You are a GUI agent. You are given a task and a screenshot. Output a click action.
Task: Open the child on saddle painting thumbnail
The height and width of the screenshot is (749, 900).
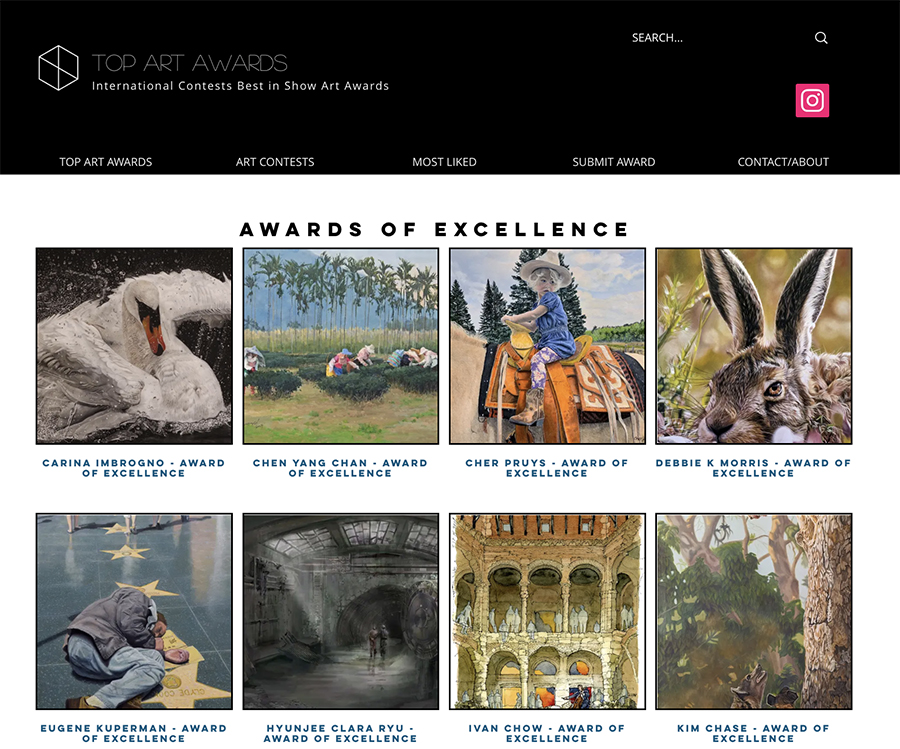point(548,346)
